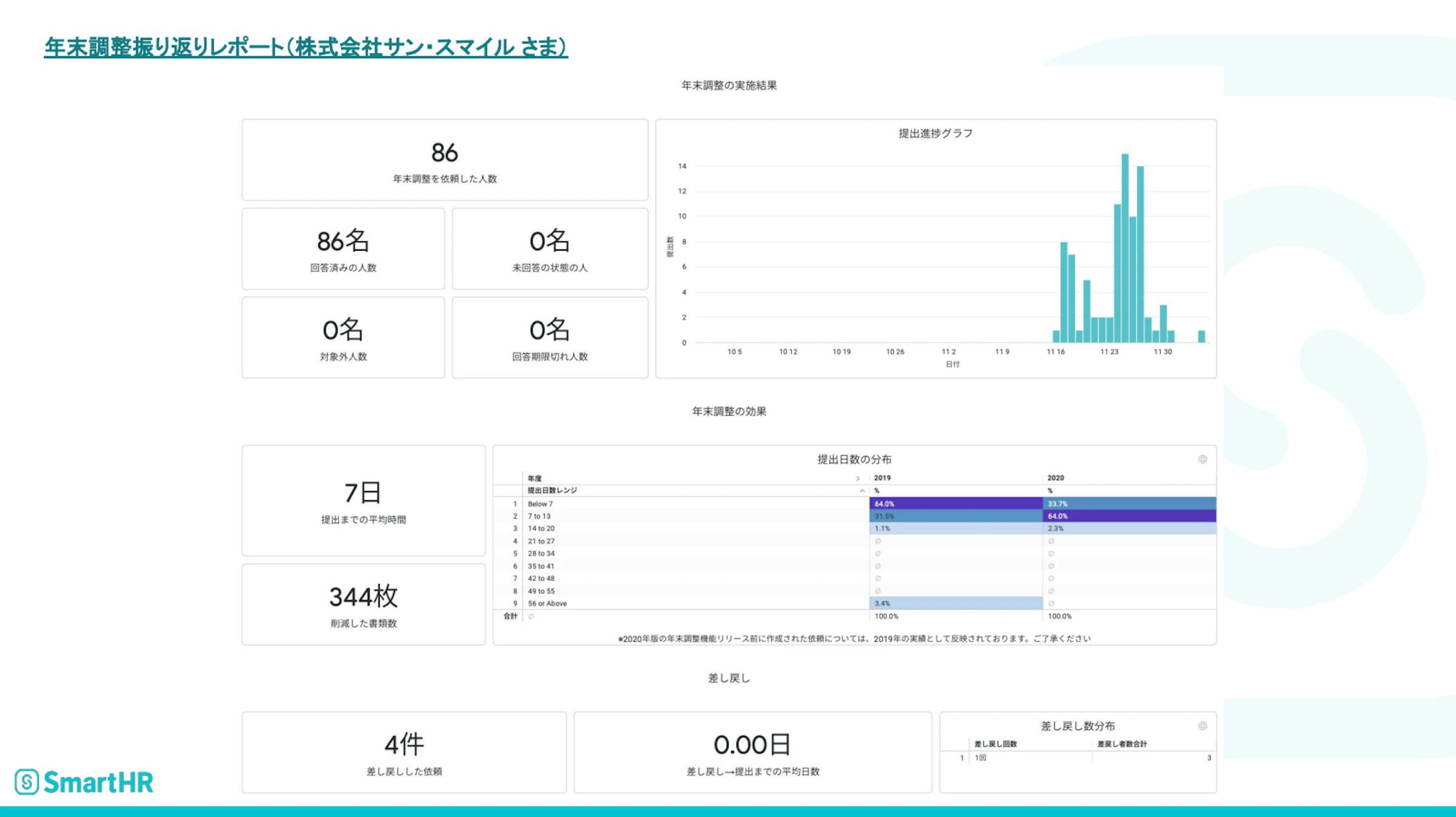This screenshot has width=1456, height=817.
Task: Click the 56 or Above row label
Action: coord(547,603)
